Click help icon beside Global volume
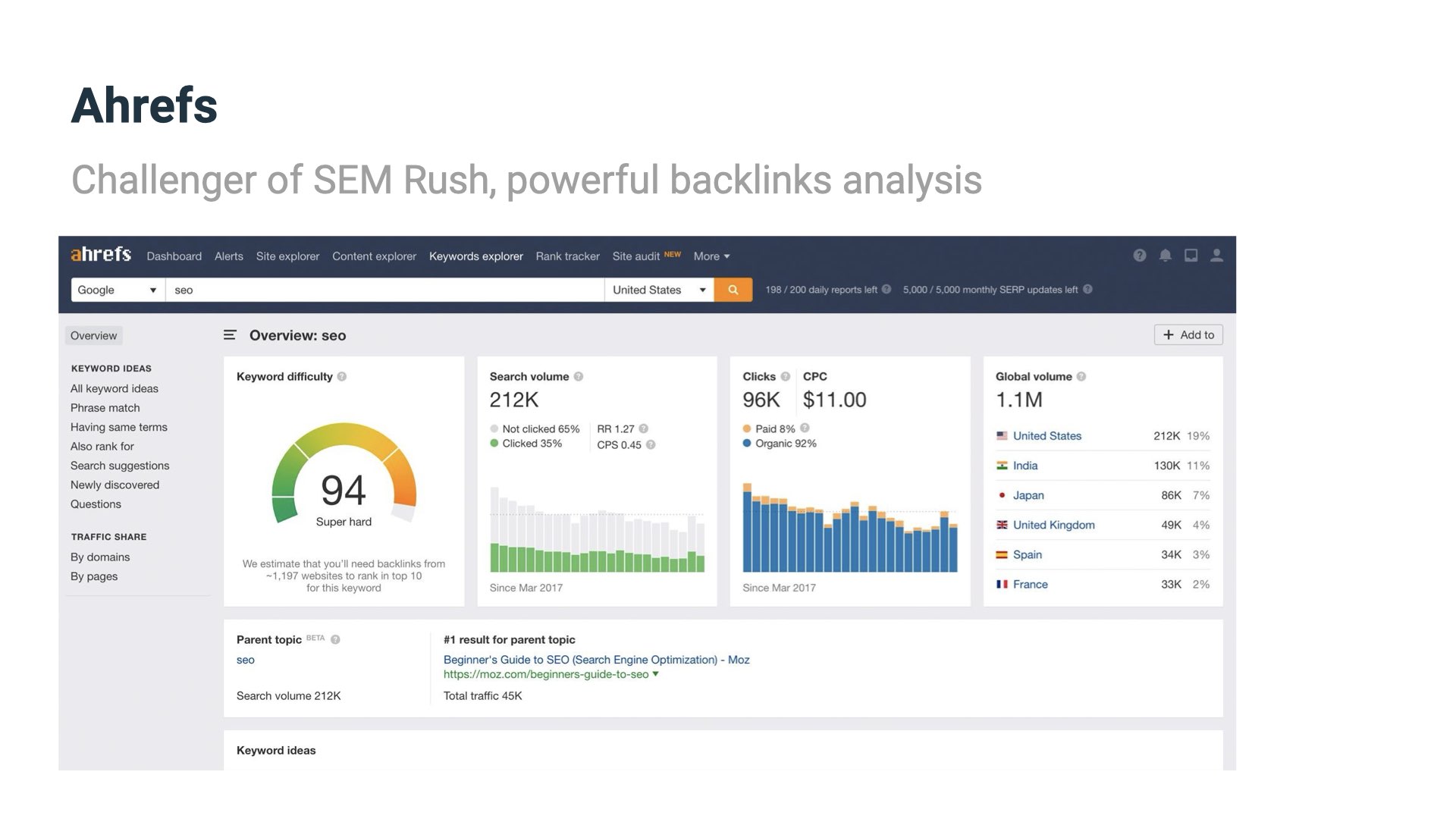 [1081, 376]
